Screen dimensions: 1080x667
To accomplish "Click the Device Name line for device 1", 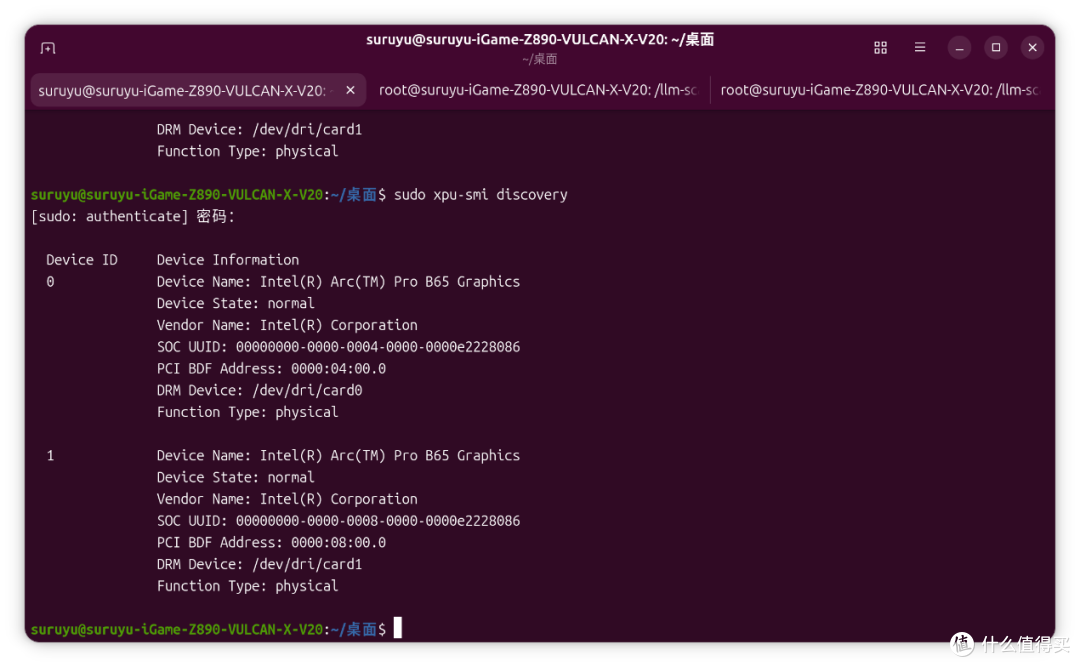I will pos(338,455).
